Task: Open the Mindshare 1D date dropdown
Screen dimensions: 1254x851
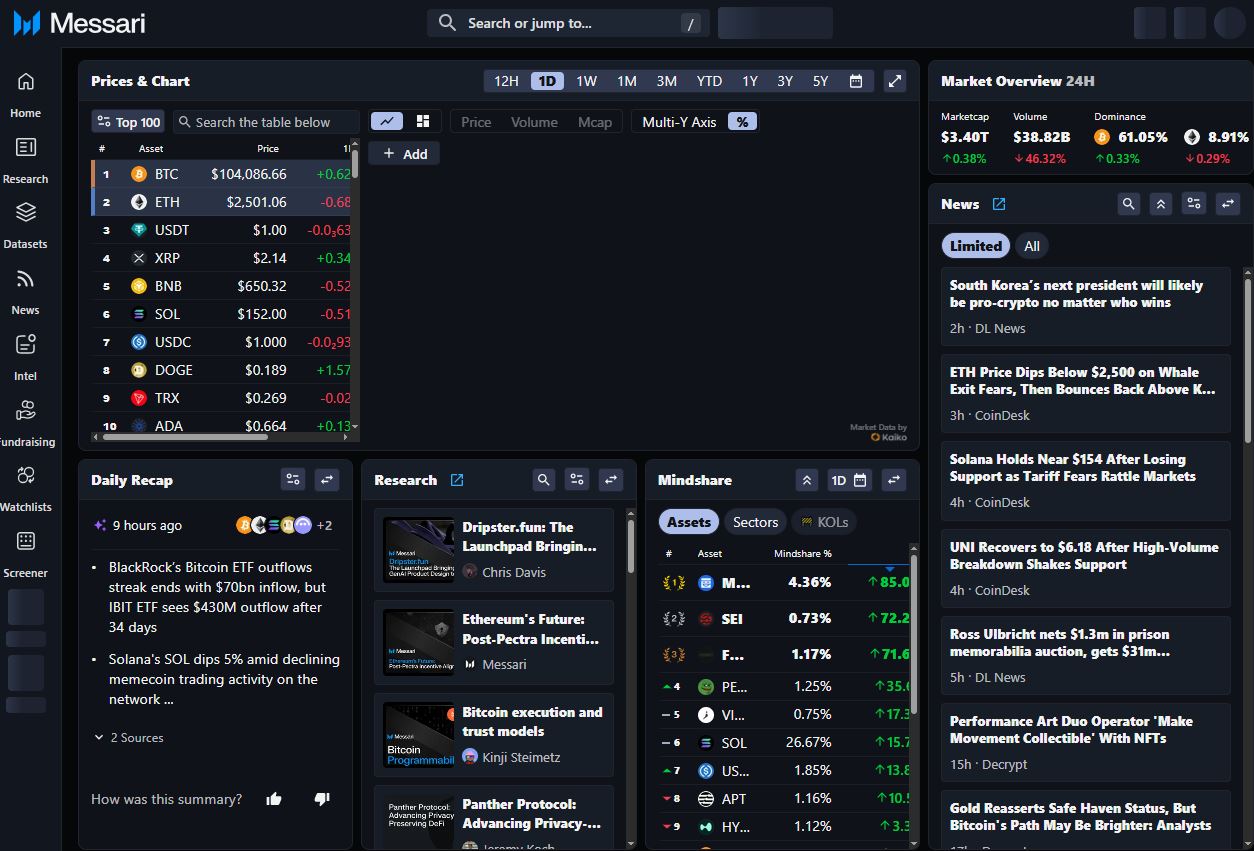Action: 849,480
